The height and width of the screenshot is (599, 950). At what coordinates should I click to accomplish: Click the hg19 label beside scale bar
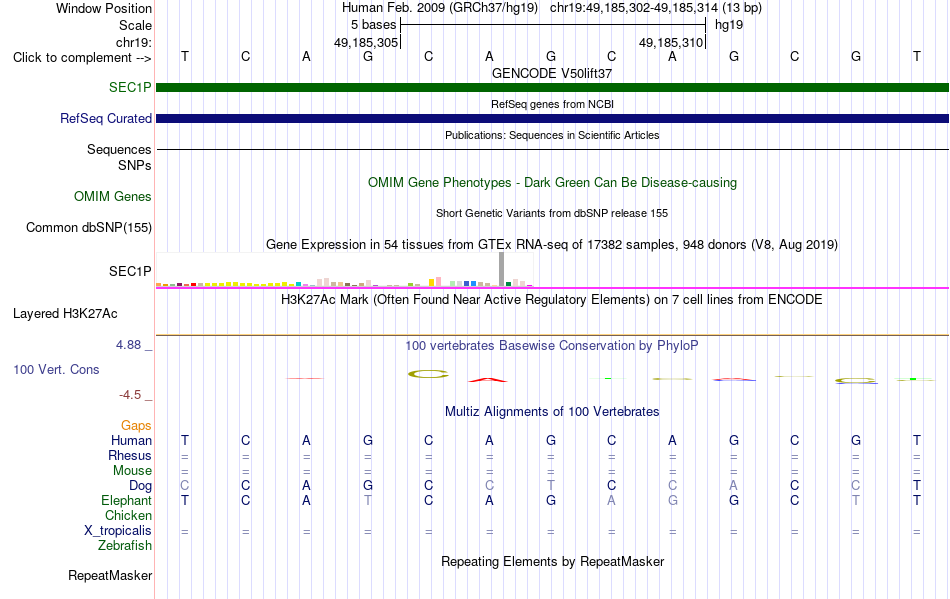click(729, 25)
